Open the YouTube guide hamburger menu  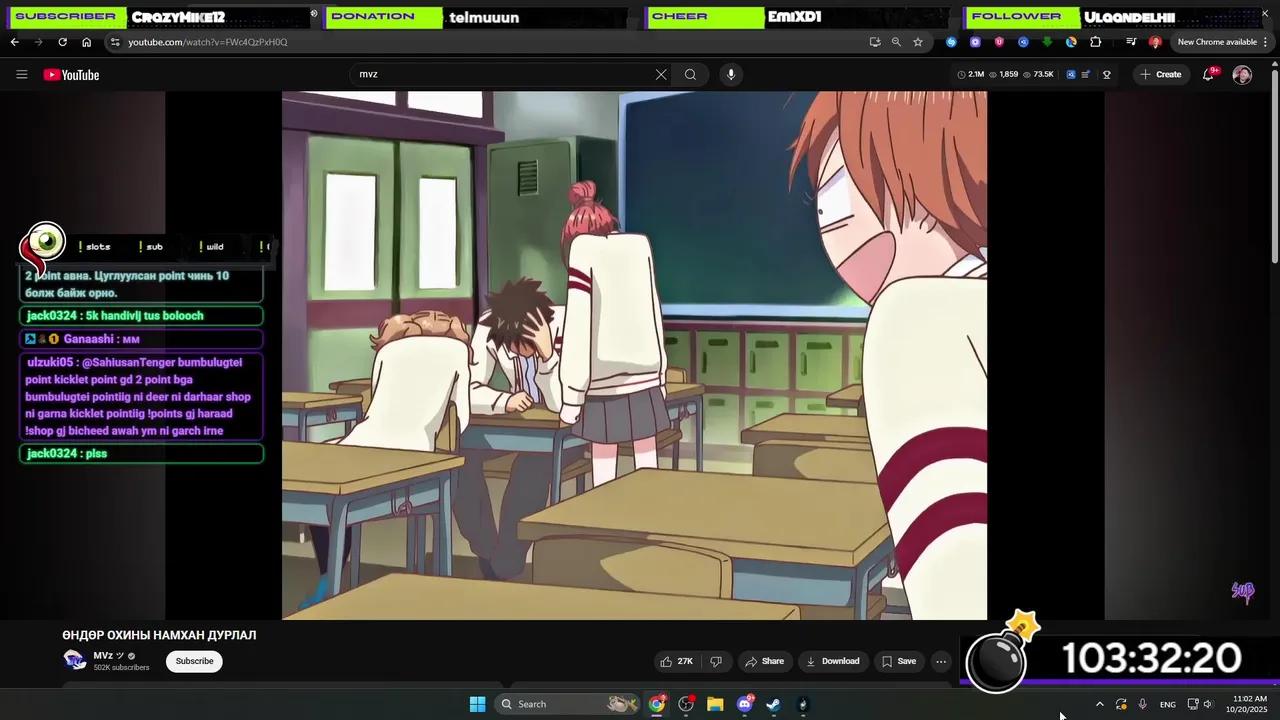click(21, 75)
